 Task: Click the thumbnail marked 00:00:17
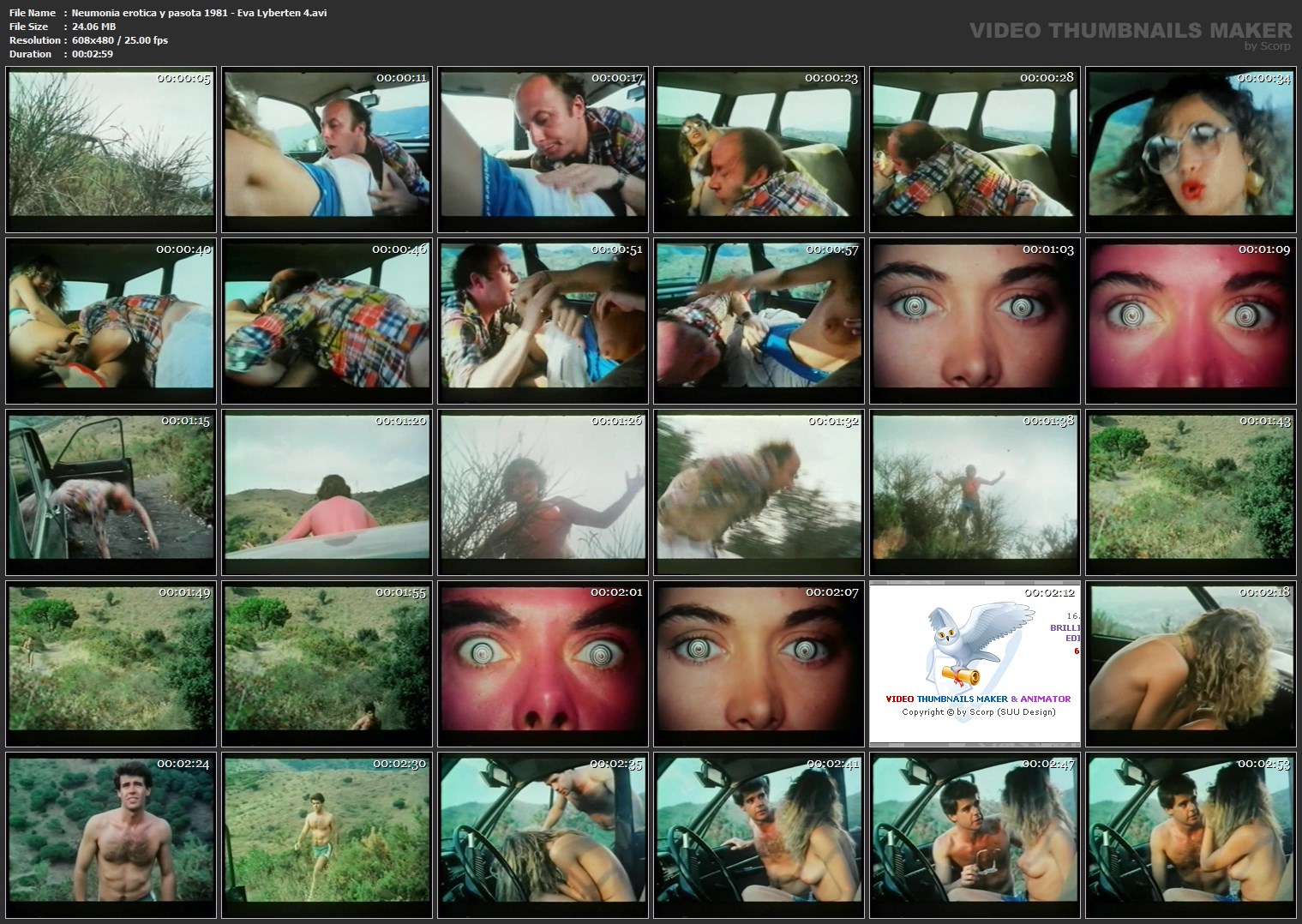pos(543,150)
